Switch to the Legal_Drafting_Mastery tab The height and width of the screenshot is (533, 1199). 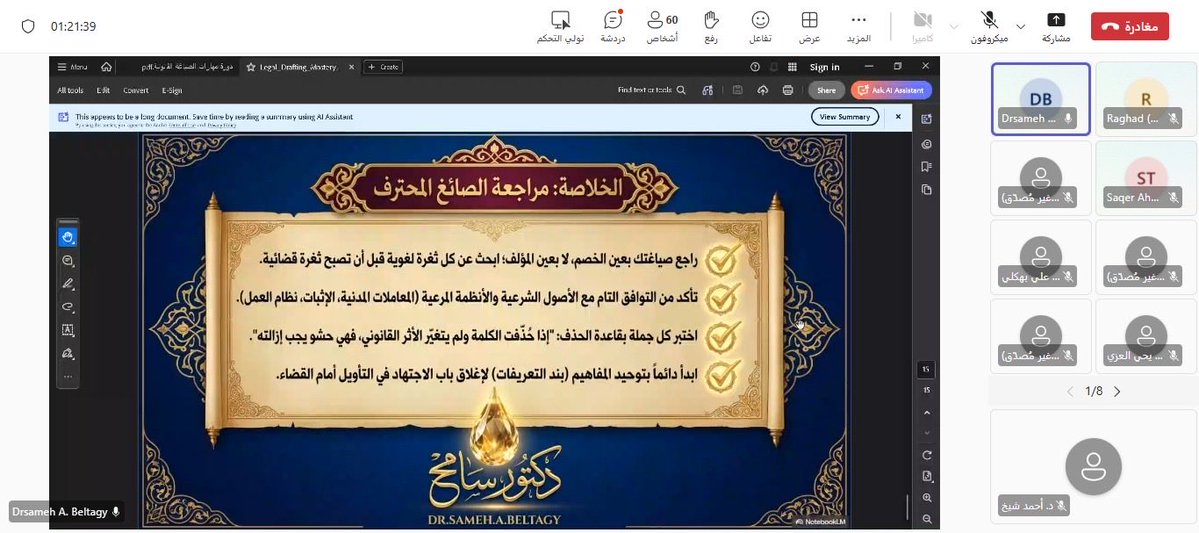[298, 67]
